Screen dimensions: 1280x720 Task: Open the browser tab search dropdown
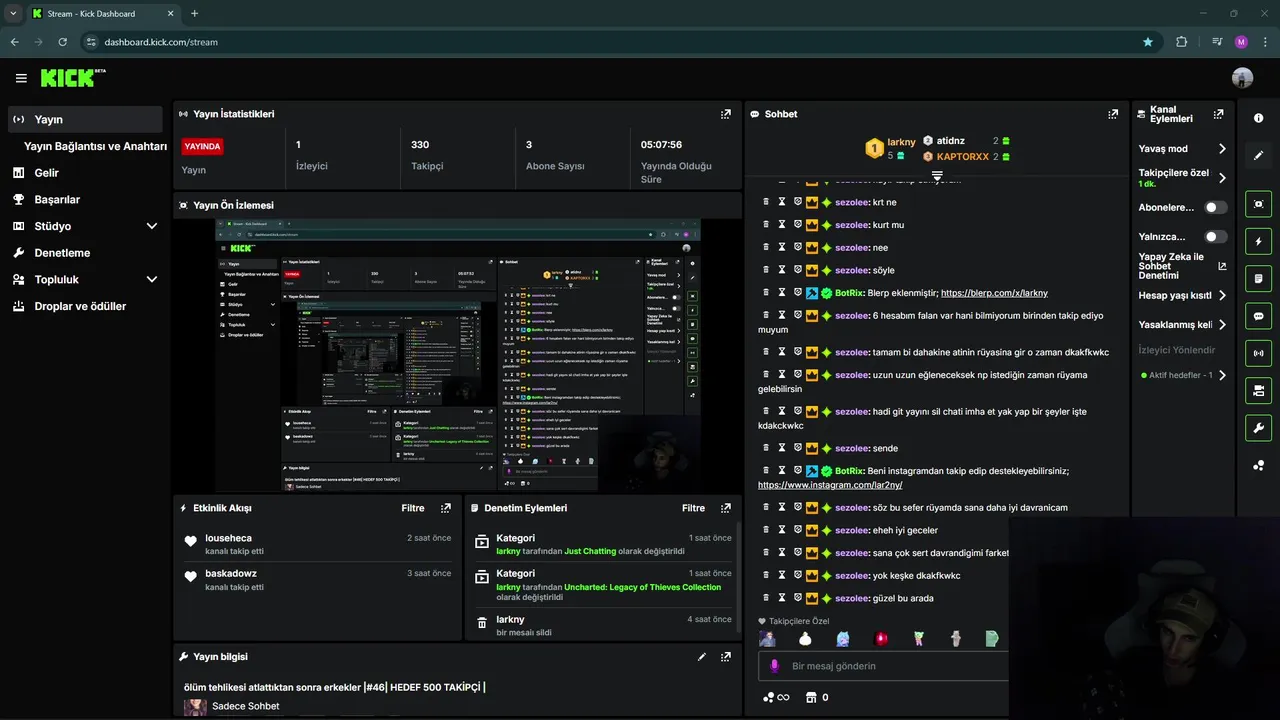(13, 13)
